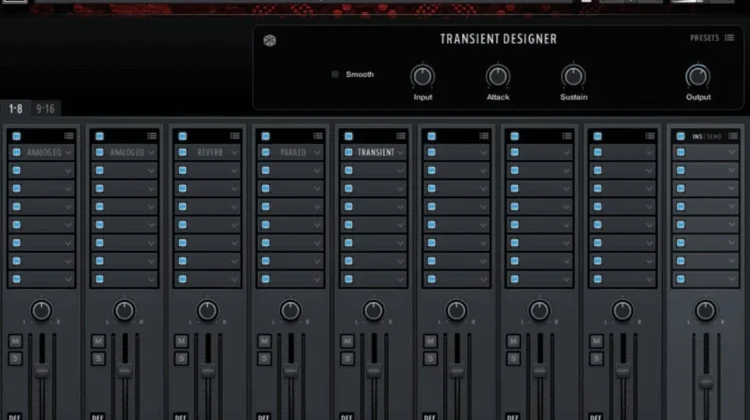Mute channel 1 with M button
Screen dimensions: 750x420
click(x=15, y=341)
